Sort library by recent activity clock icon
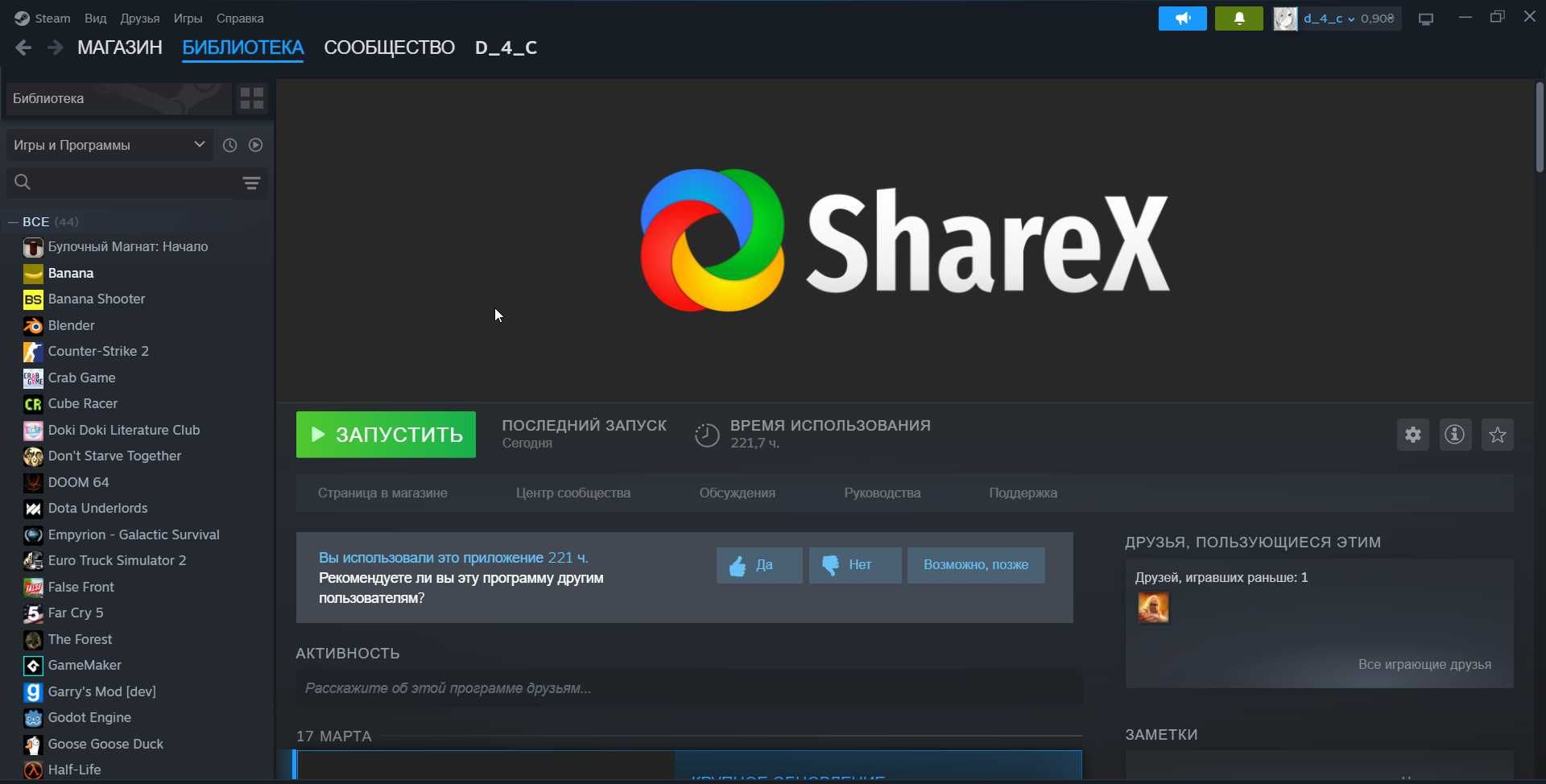 [x=229, y=145]
